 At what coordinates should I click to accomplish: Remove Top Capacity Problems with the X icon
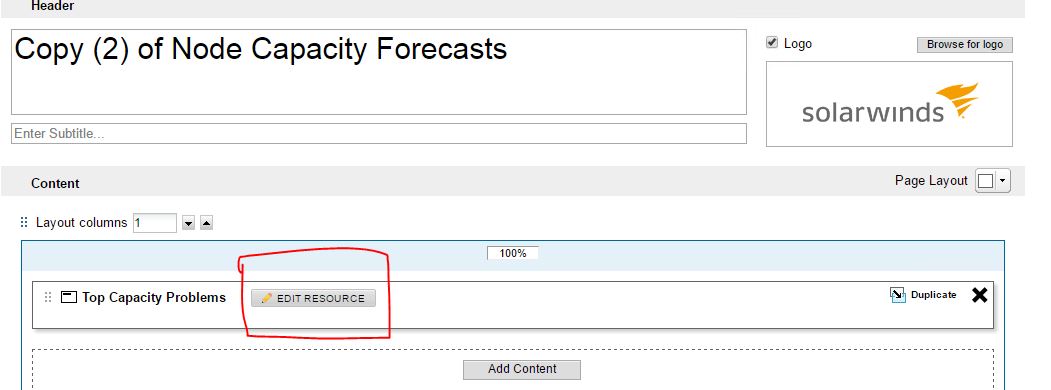click(x=979, y=295)
